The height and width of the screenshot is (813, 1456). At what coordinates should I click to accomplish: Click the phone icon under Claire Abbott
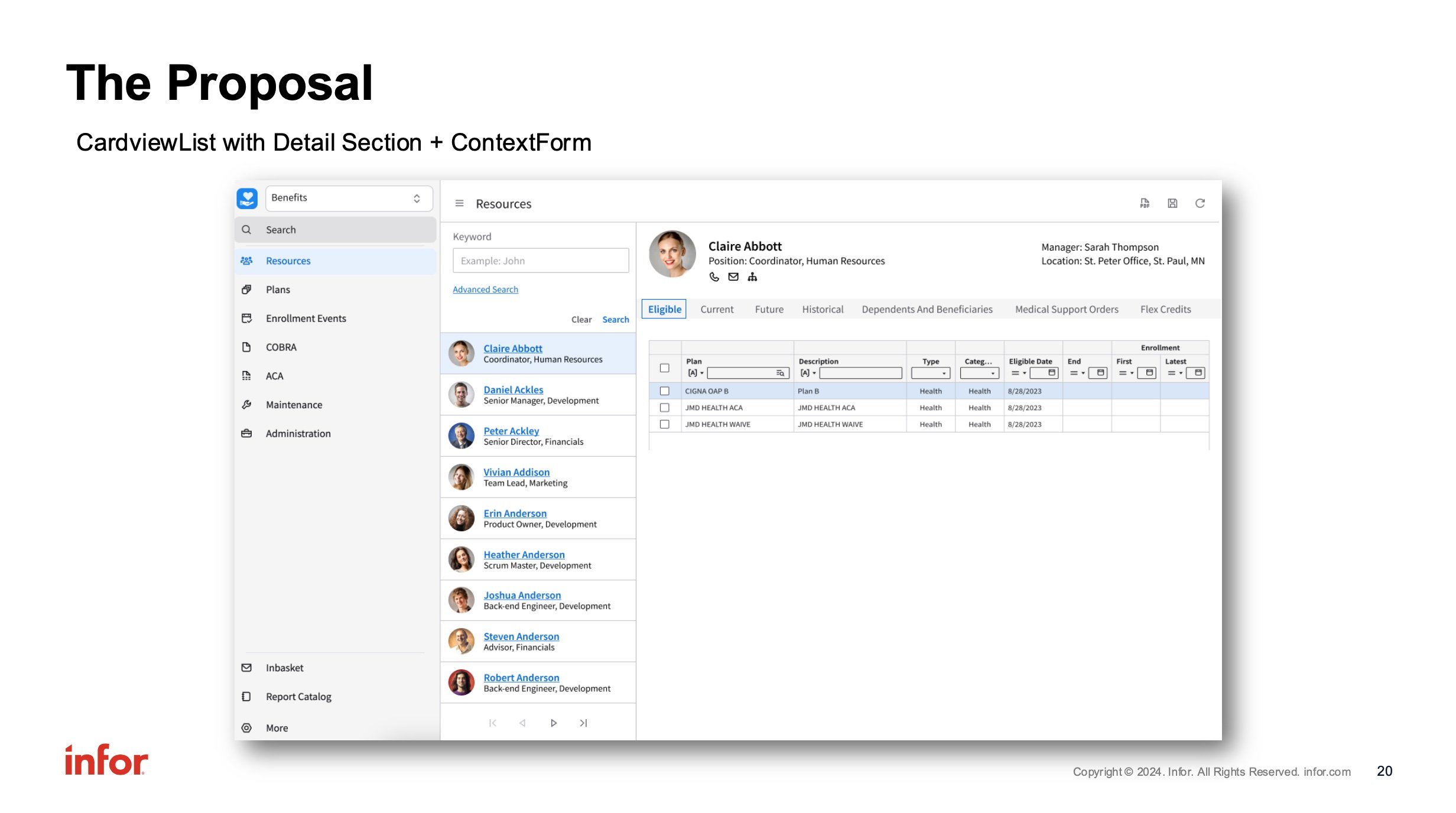pos(714,277)
